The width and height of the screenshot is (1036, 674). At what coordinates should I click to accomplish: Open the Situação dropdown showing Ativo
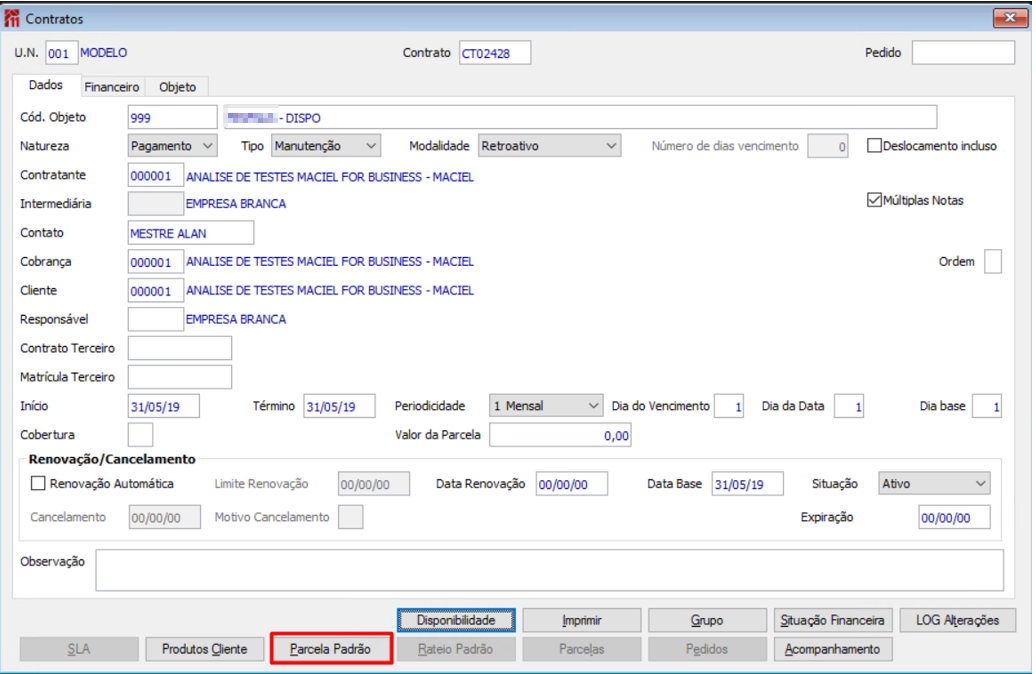pyautogui.click(x=934, y=483)
